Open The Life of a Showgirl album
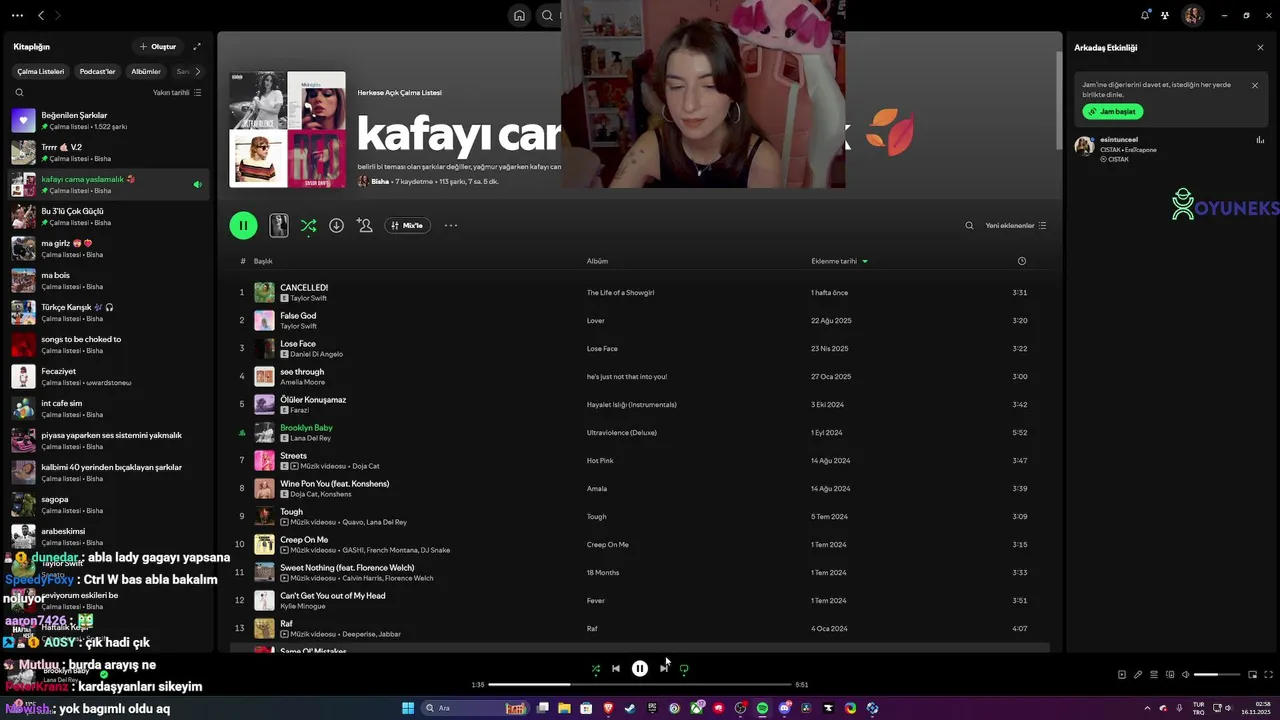This screenshot has width=1280, height=720. [620, 292]
